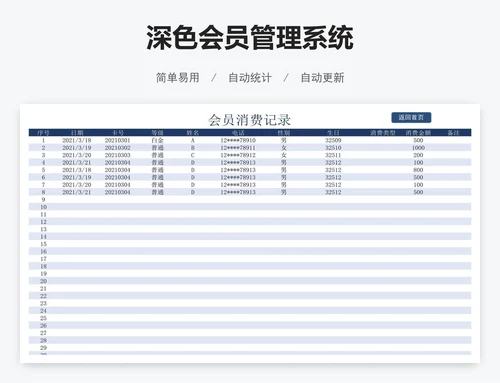Click phone number 12****78911
The width and height of the screenshot is (500, 383).
[x=238, y=148]
